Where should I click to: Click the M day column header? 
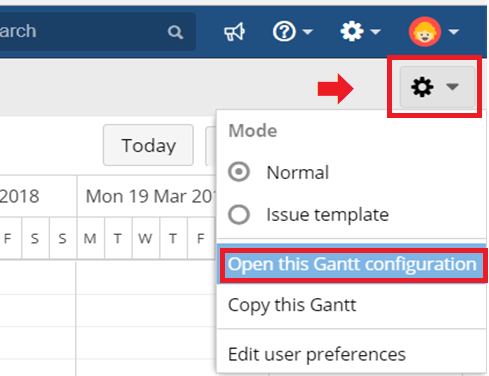pos(90,239)
